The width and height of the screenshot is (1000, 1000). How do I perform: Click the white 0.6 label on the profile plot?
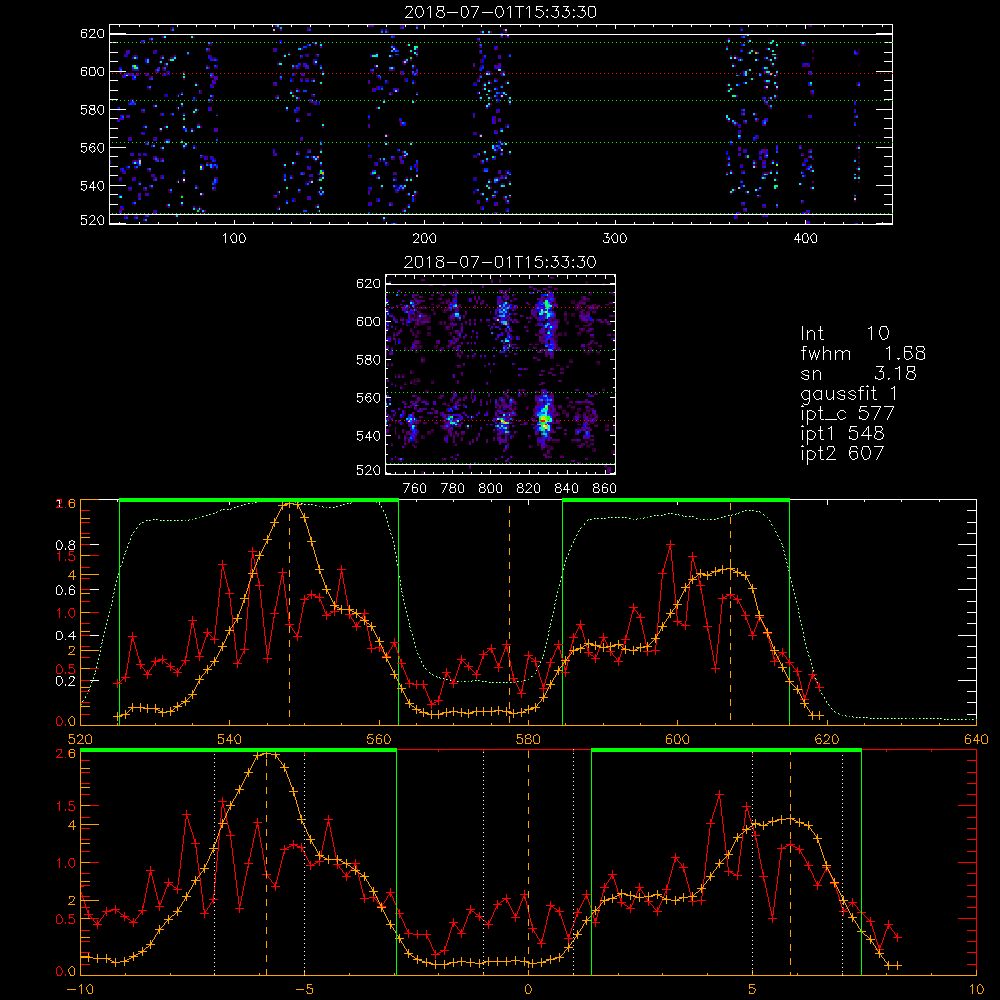click(66, 591)
